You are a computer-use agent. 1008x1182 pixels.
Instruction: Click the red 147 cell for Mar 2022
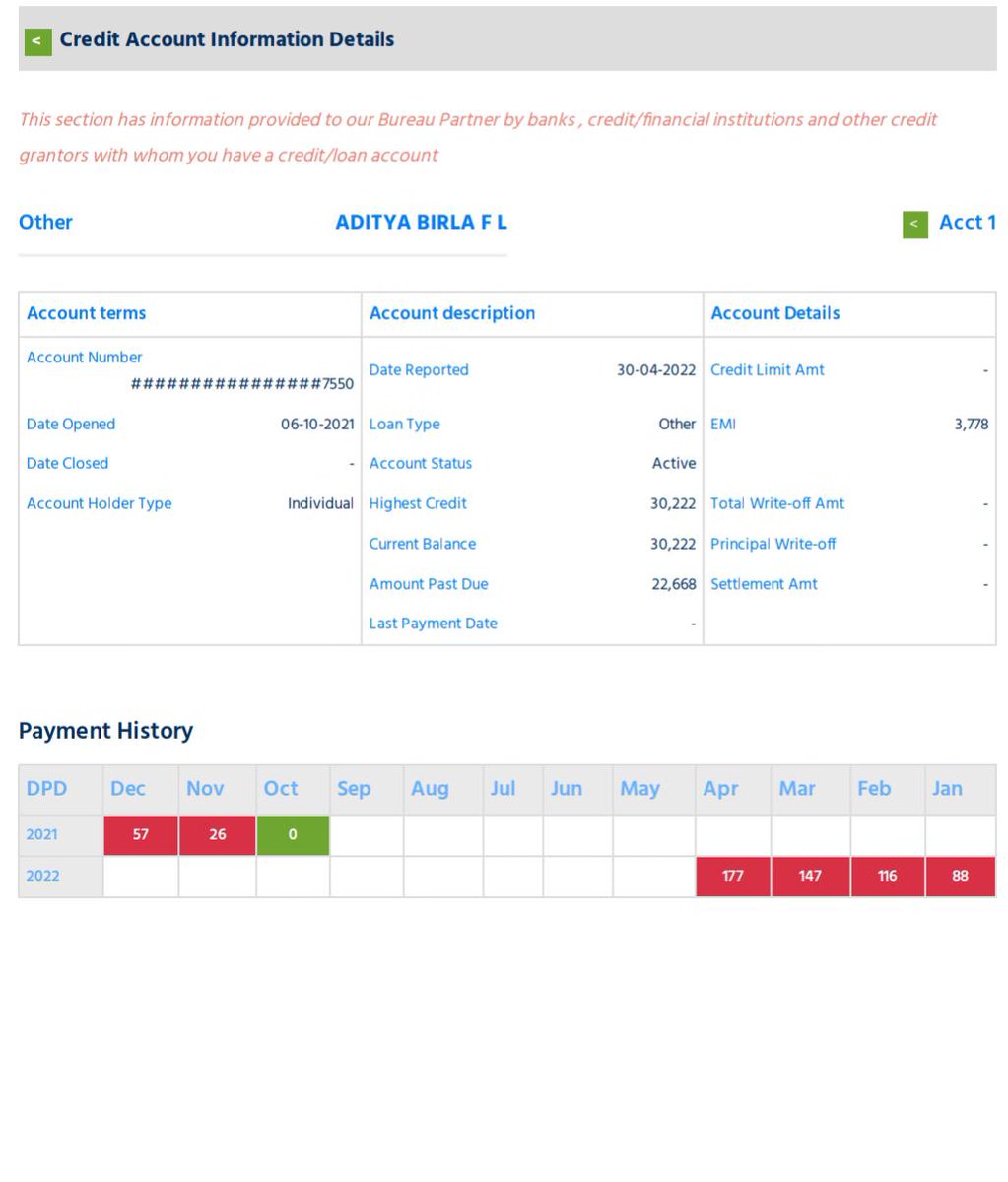810,877
